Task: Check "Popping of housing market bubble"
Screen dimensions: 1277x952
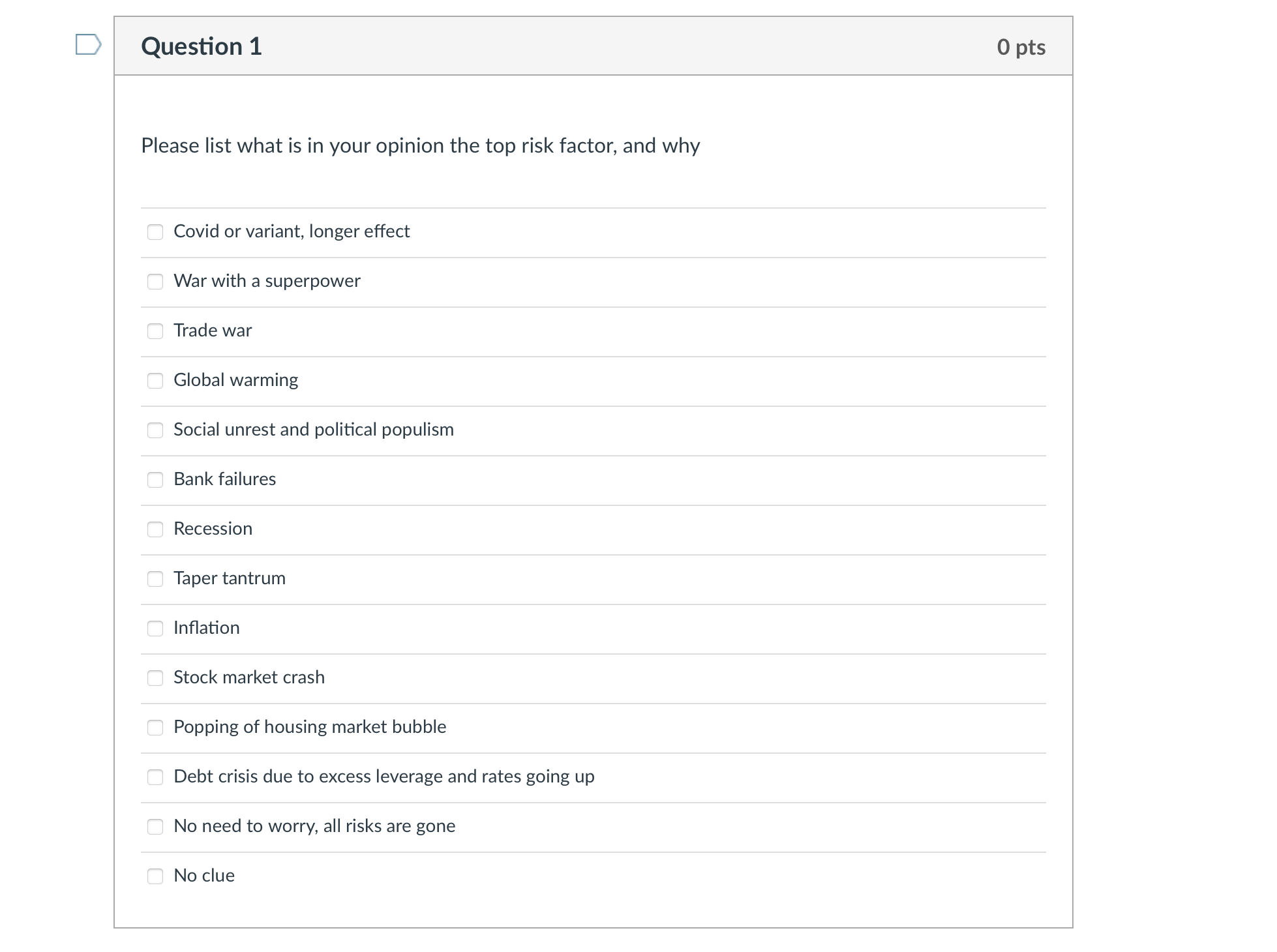Action: pyautogui.click(x=155, y=728)
